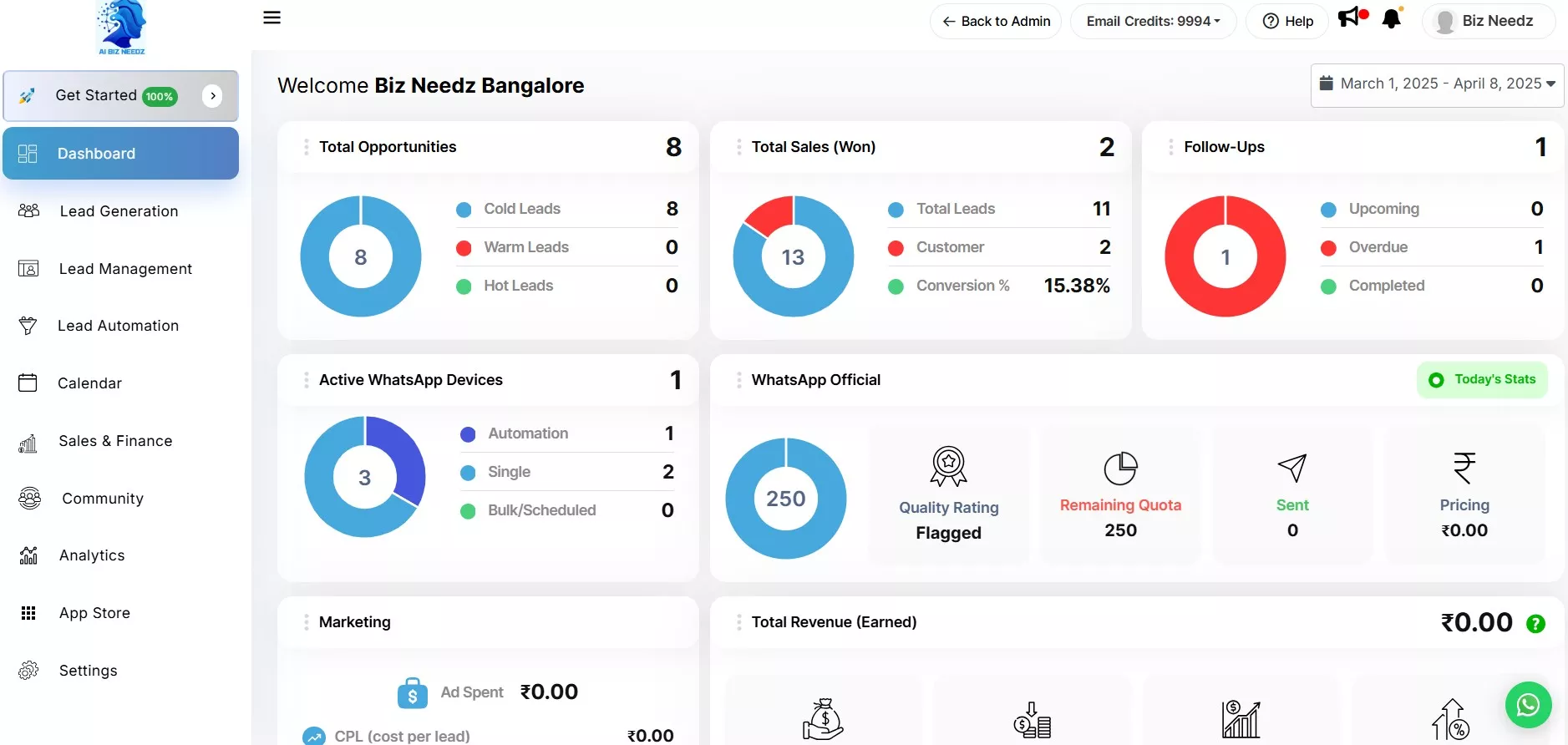Click the Pricing rupee icon
The width and height of the screenshot is (1568, 745).
click(1464, 468)
